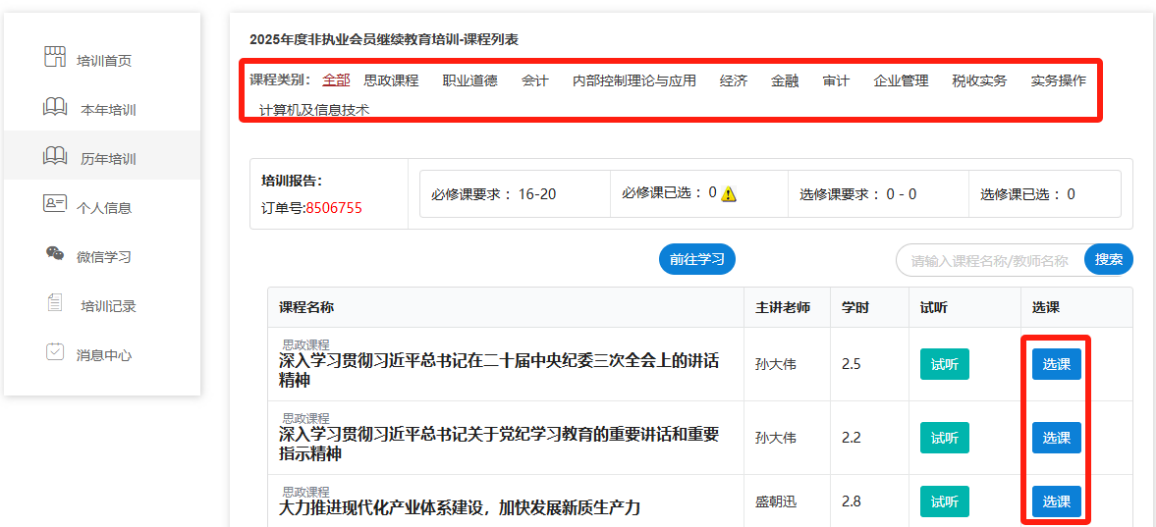Click the 培训记录 document icon
Screen dimensions: 1156x527
pyautogui.click(x=55, y=304)
